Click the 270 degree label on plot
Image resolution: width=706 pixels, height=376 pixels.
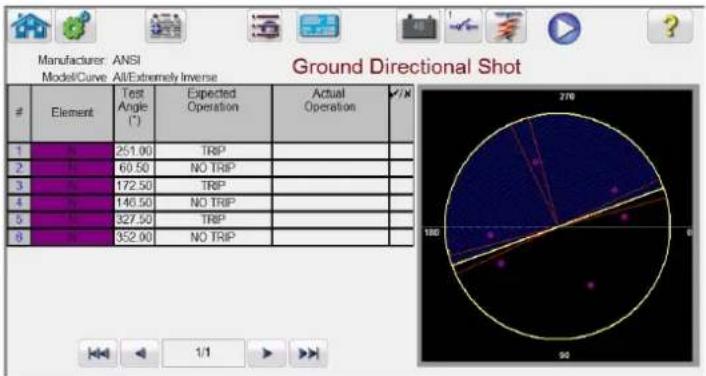click(567, 96)
